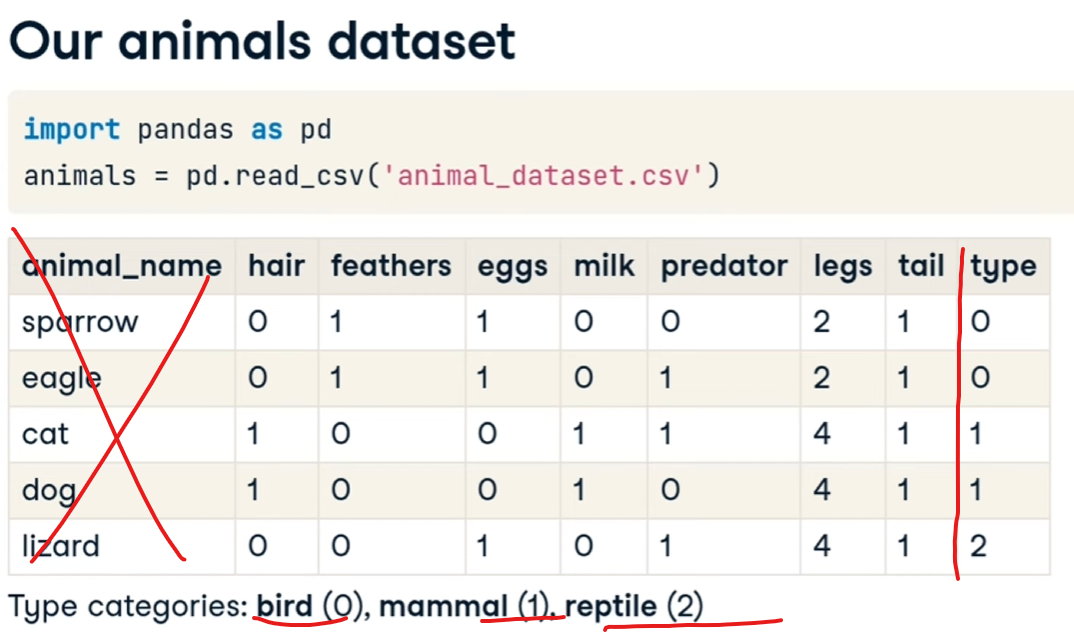Click the bold word reptile in type categories

click(611, 606)
